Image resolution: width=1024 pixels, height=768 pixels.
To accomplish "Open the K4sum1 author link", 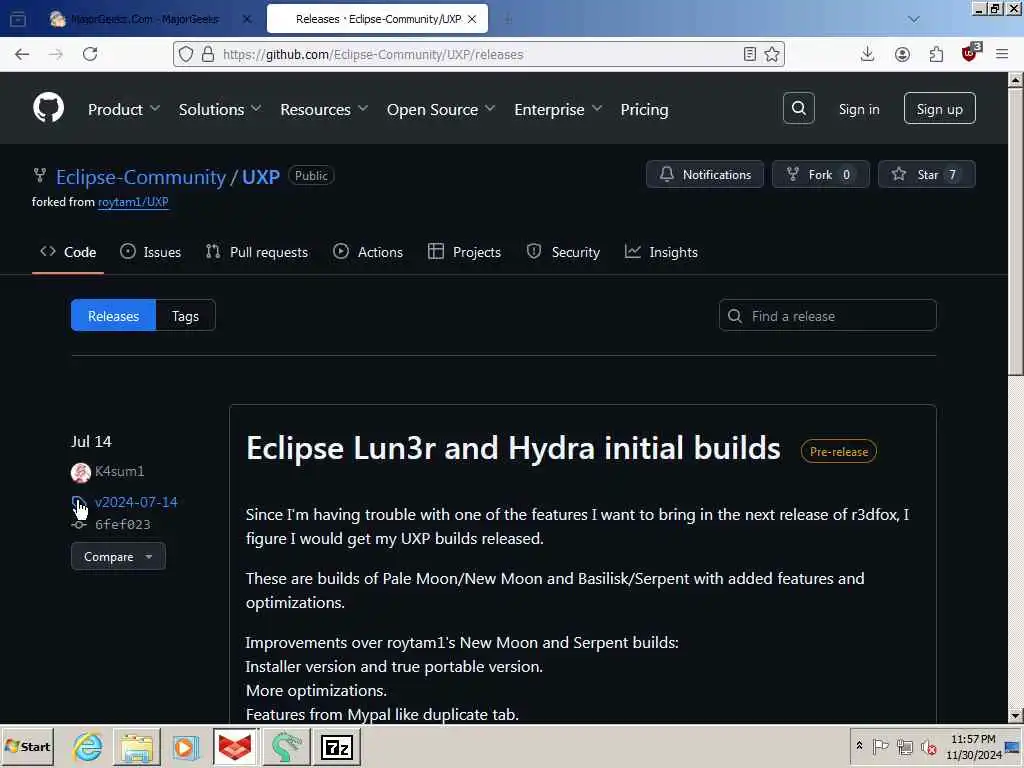I will [120, 472].
